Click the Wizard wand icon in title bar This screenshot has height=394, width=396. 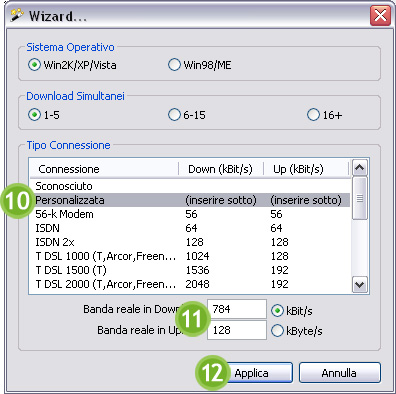coord(17,15)
